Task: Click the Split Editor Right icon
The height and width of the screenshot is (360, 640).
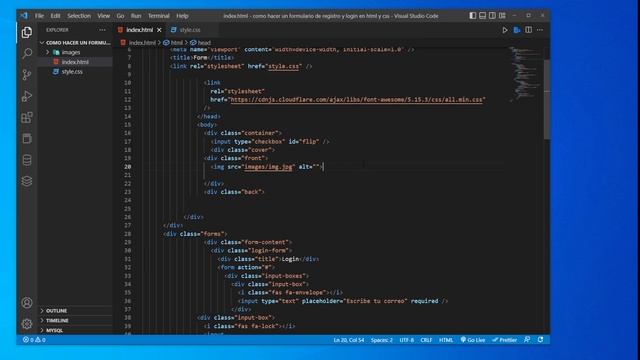Action: tap(529, 30)
